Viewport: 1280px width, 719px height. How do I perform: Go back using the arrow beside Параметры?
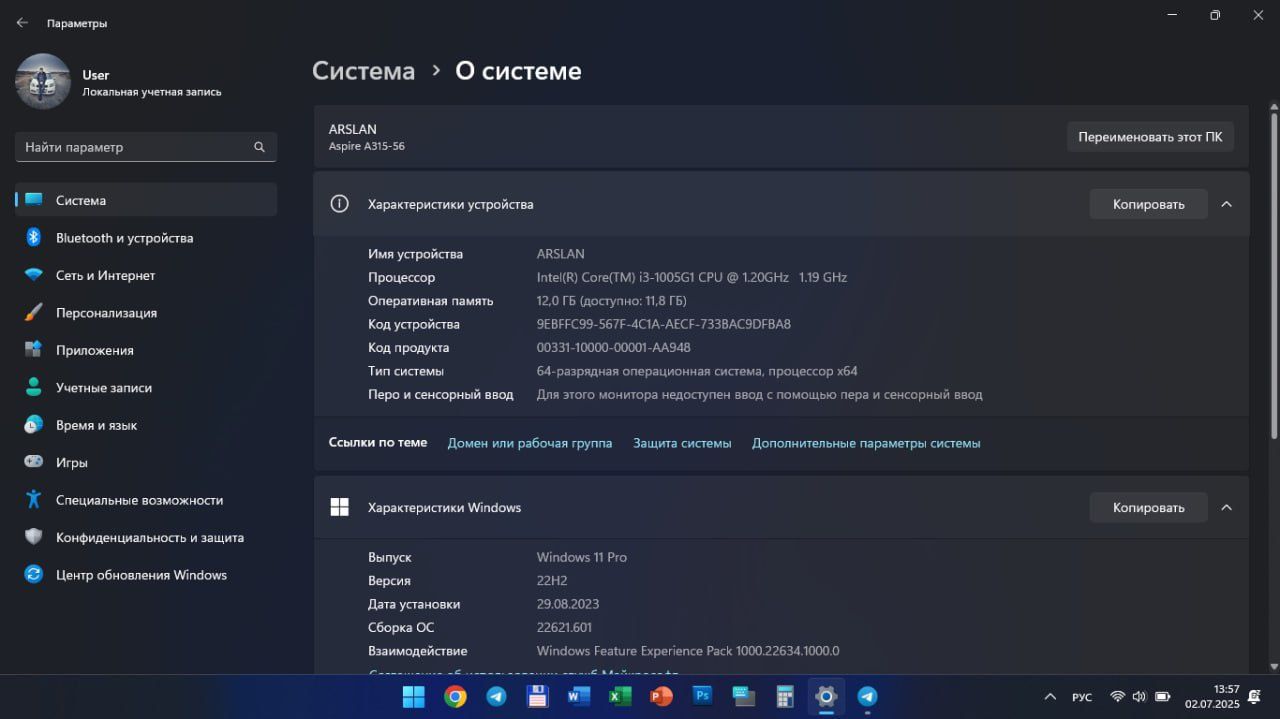(x=22, y=22)
